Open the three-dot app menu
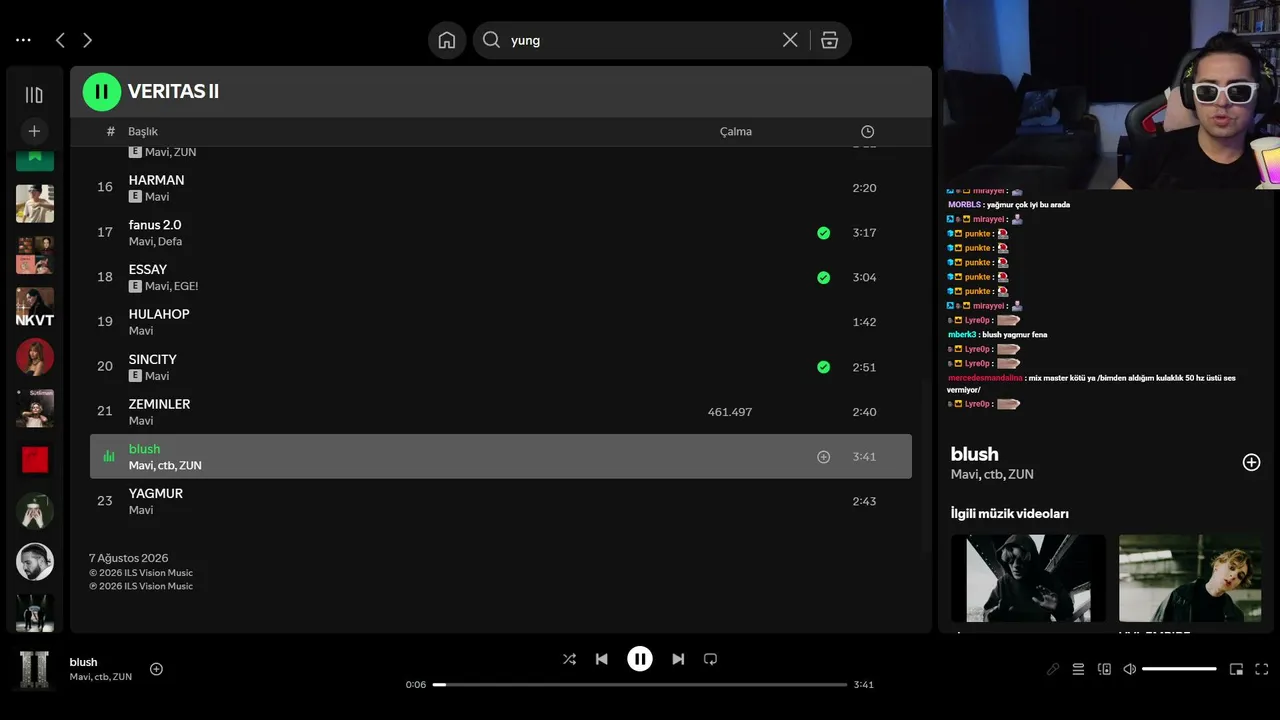The image size is (1280, 720). (23, 40)
